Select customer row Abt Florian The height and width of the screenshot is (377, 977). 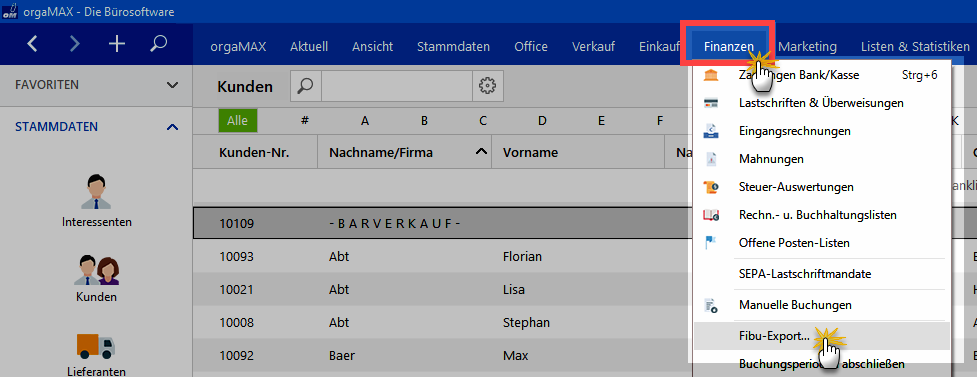[x=441, y=256]
